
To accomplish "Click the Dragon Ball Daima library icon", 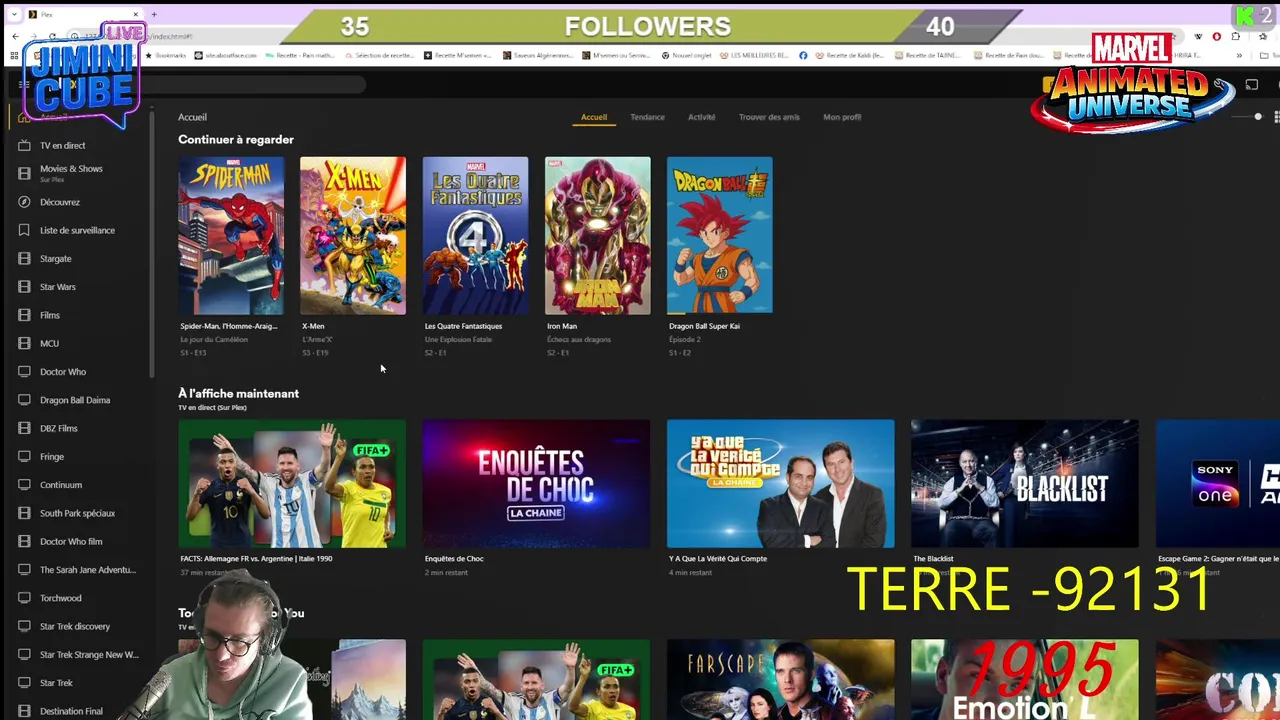I will pos(24,400).
